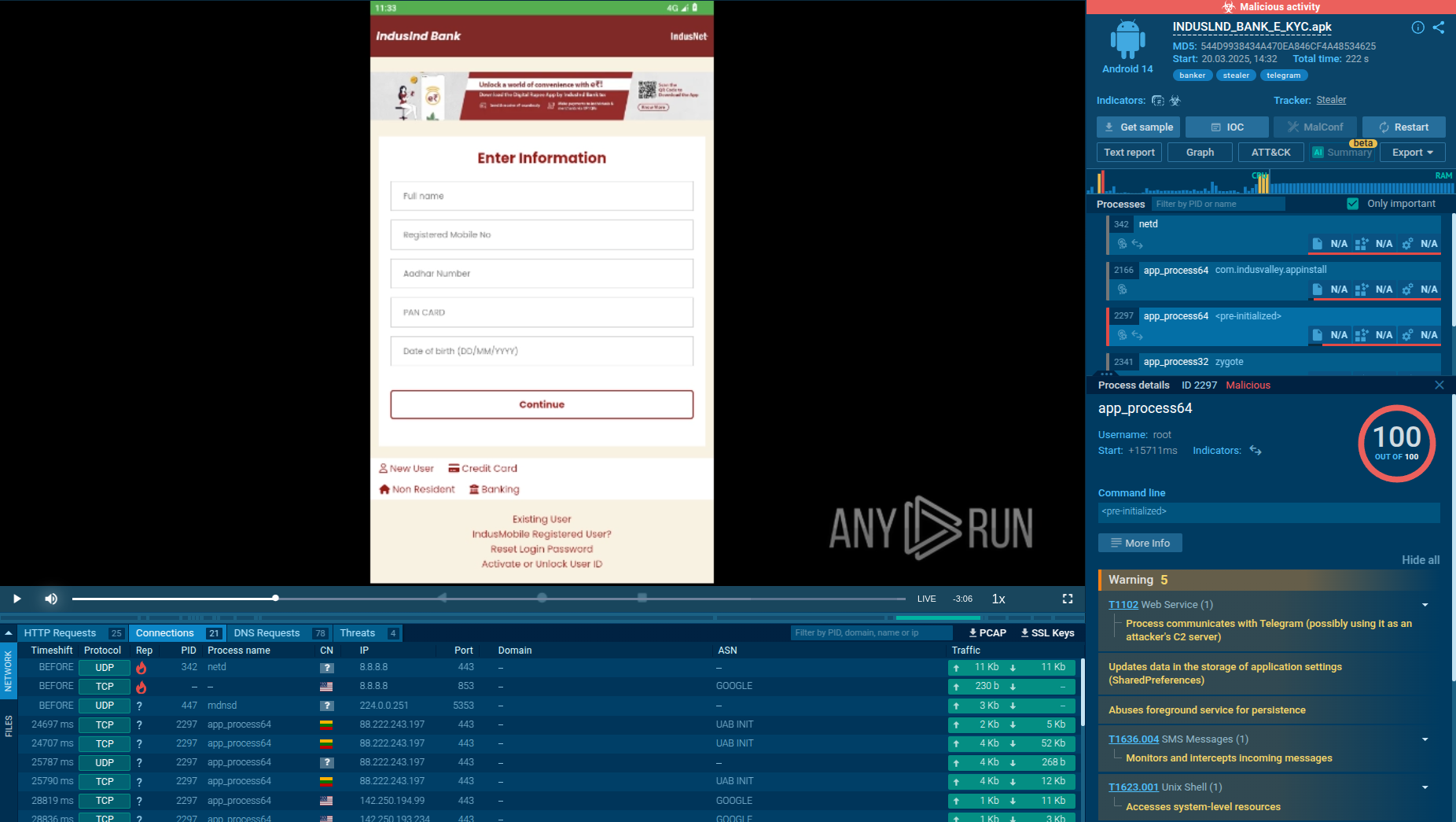Image resolution: width=1456 pixels, height=822 pixels.
Task: Click the CPU/RAM activity timeline graph
Action: pos(1270,182)
